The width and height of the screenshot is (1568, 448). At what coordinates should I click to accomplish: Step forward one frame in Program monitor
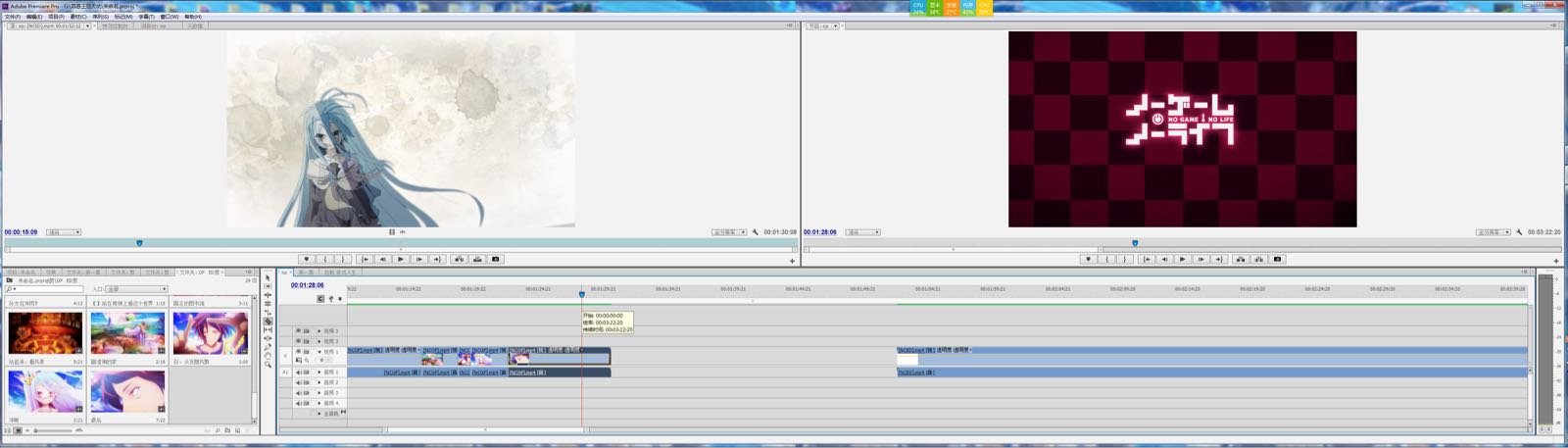pos(1200,259)
